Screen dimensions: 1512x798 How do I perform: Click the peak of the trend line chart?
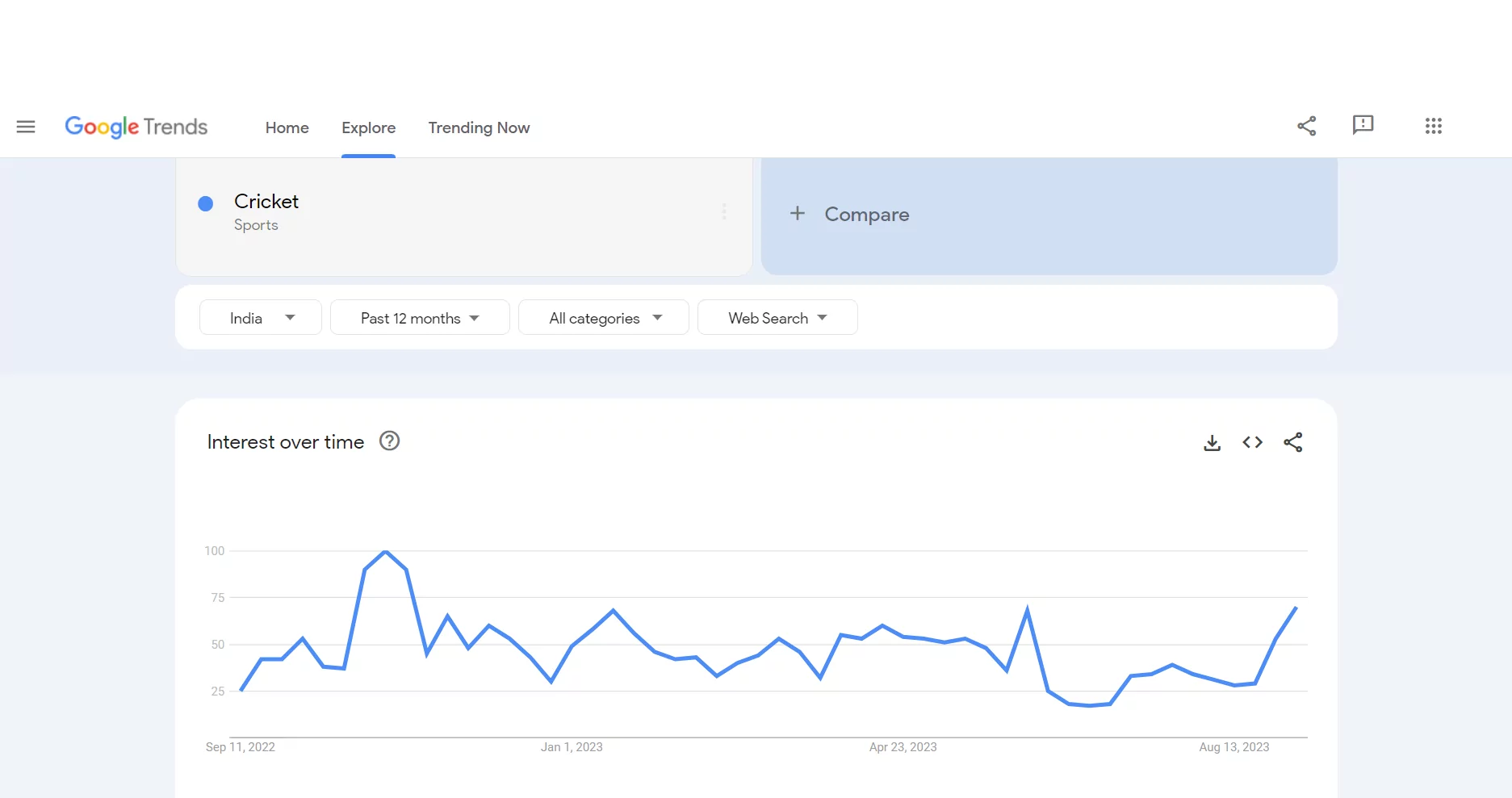[385, 552]
